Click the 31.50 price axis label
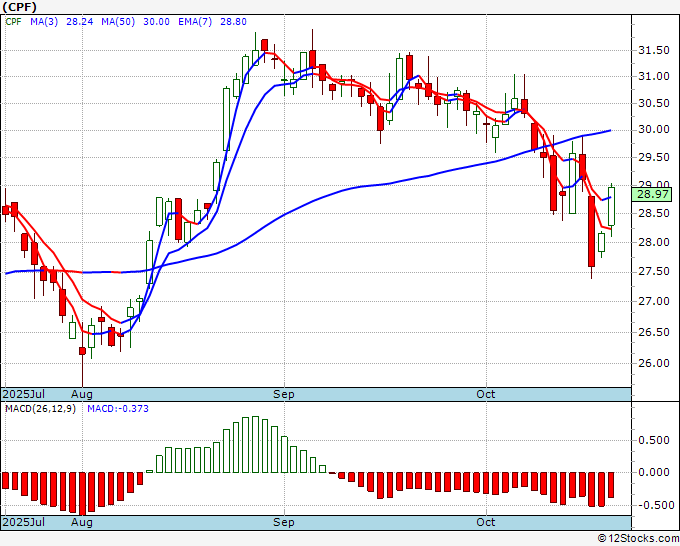Viewport: 680px width, 546px height. [654, 50]
